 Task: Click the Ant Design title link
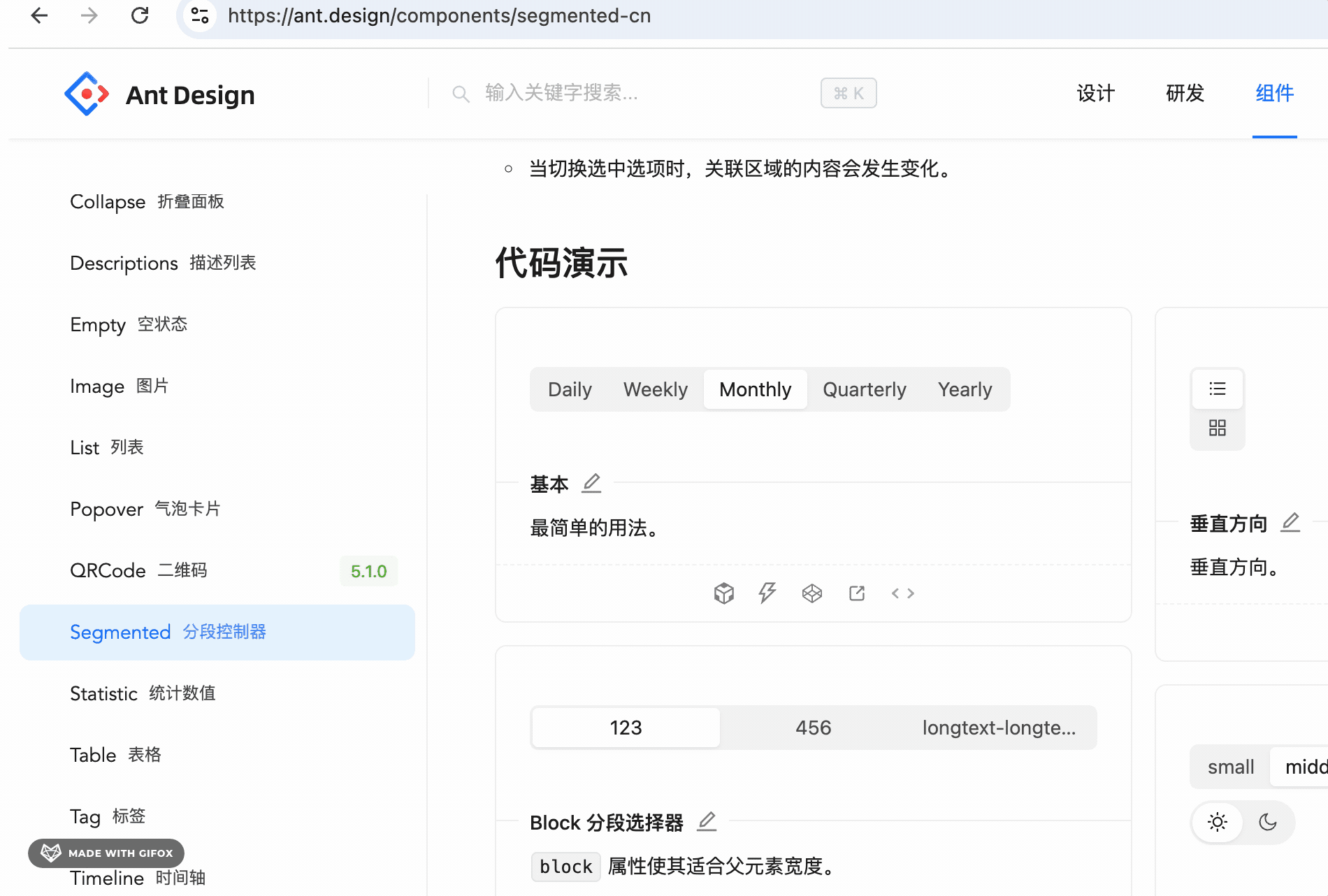point(190,95)
